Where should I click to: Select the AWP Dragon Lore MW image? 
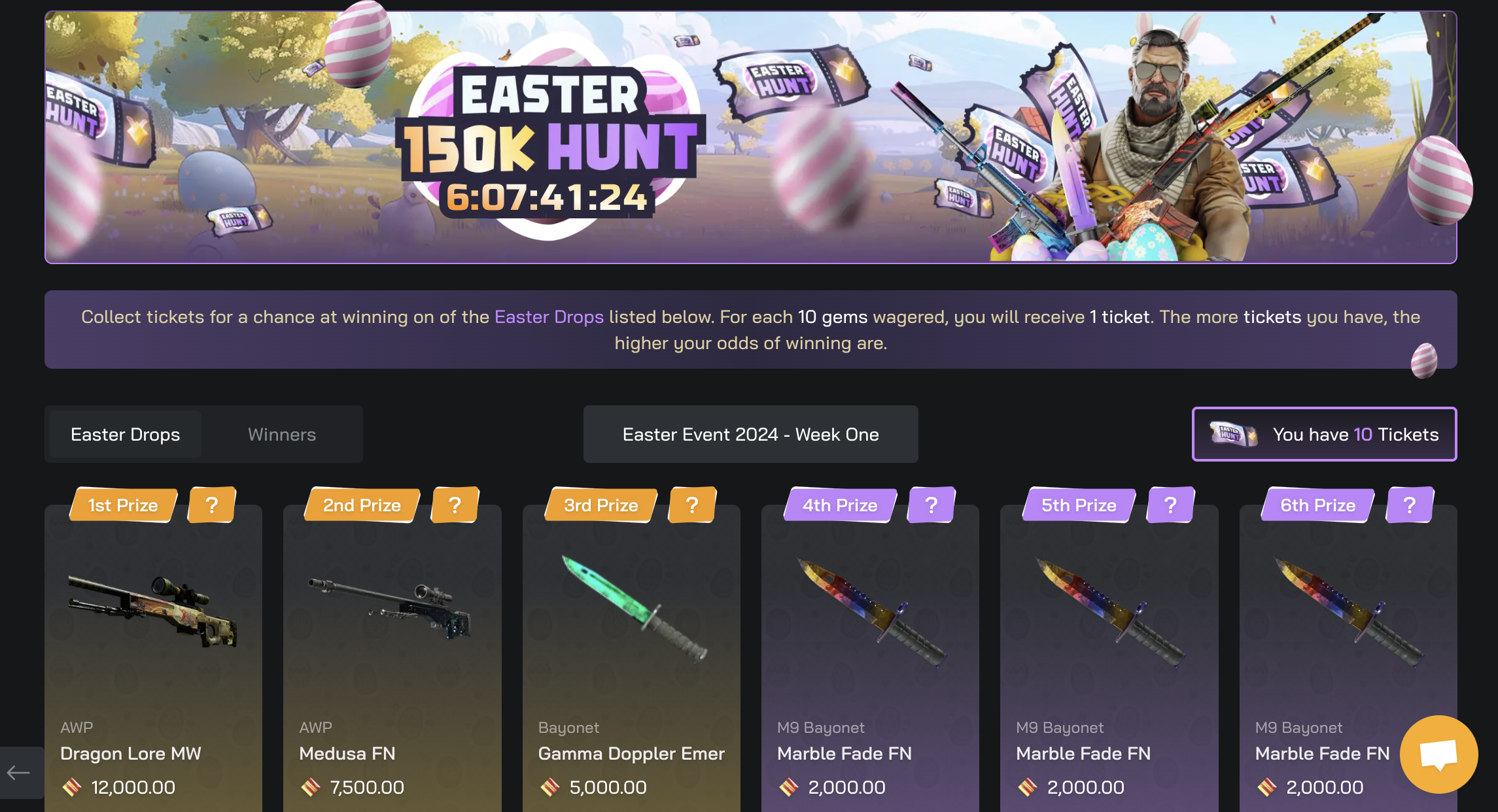coord(153,611)
